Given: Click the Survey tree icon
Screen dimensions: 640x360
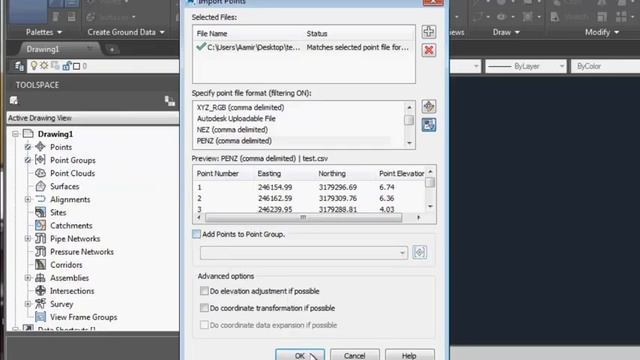Looking at the screenshot, I should click(x=40, y=304).
